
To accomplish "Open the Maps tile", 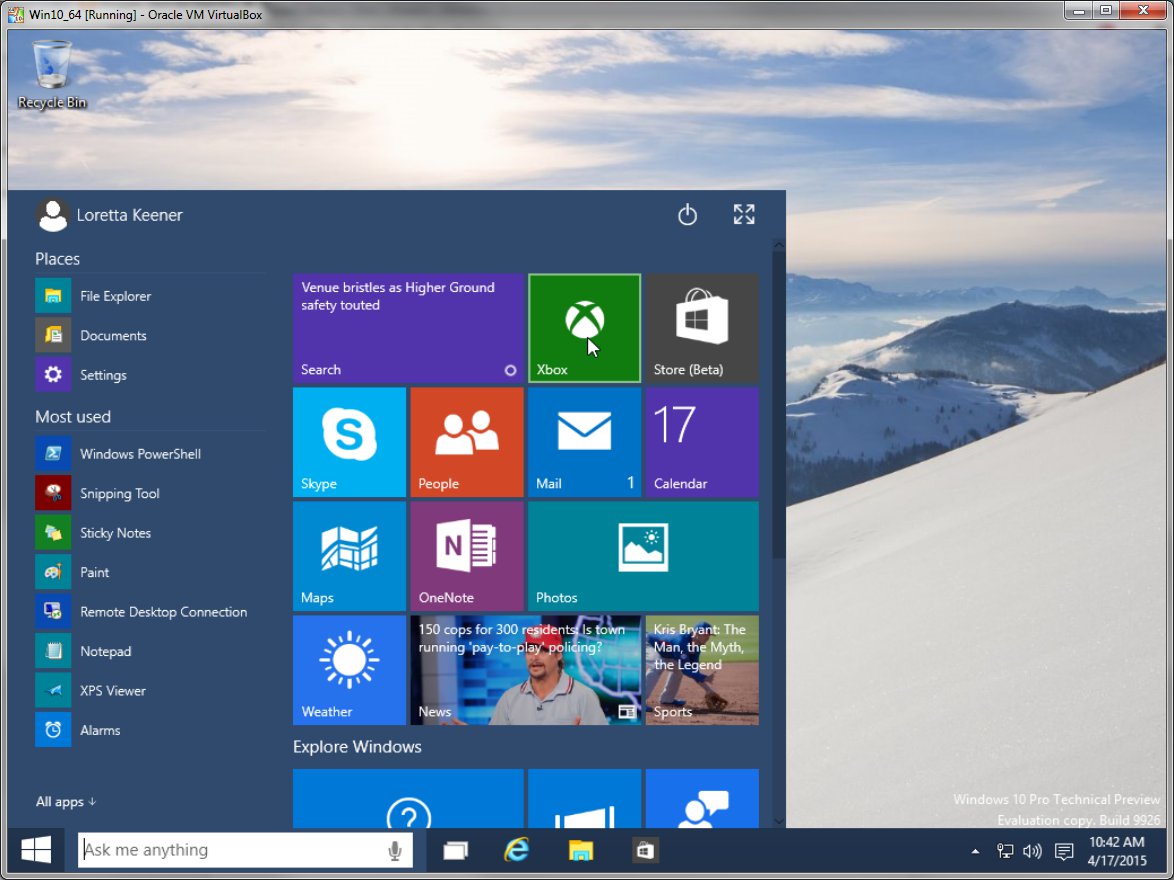I will pyautogui.click(x=349, y=556).
